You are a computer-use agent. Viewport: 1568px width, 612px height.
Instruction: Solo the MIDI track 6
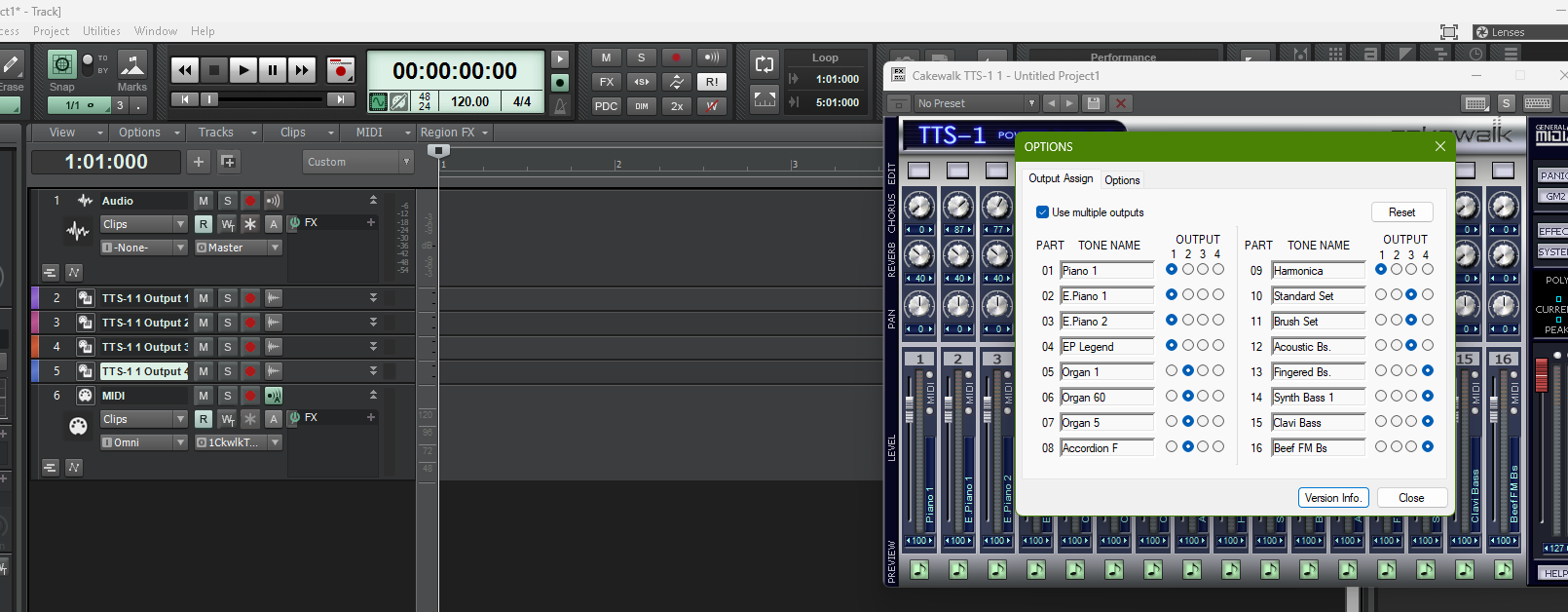tap(227, 396)
